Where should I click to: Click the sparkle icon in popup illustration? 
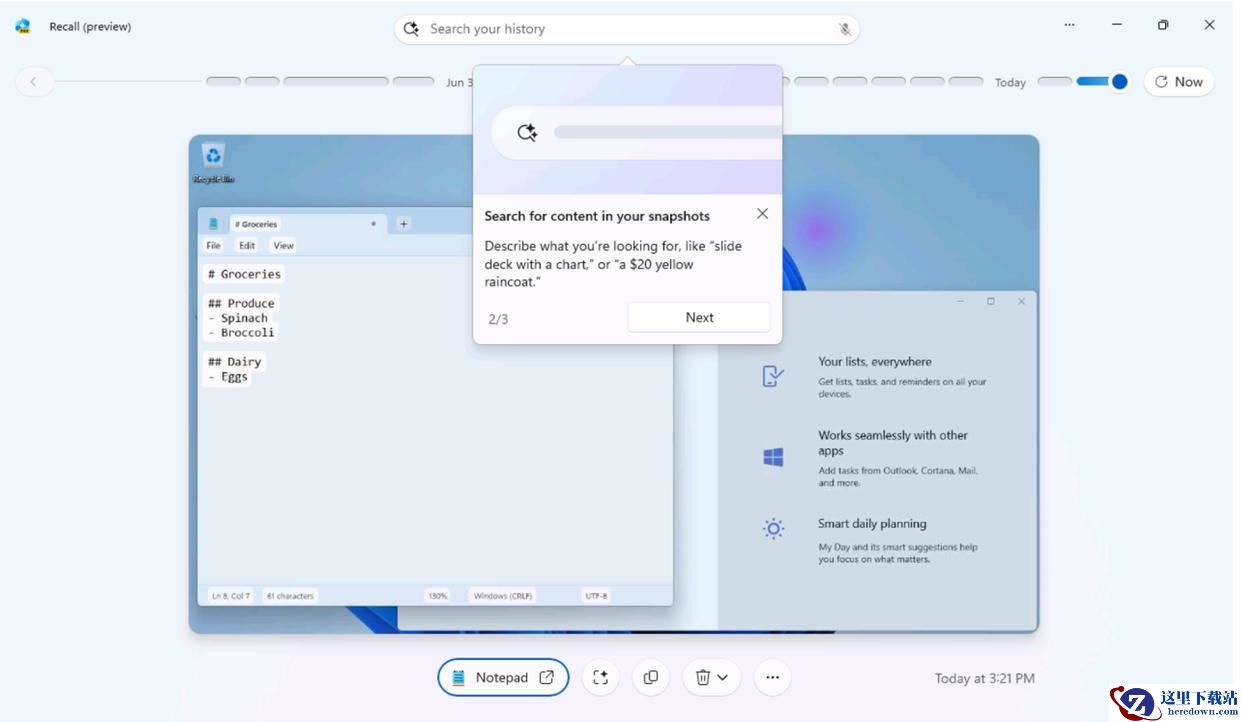tap(527, 132)
